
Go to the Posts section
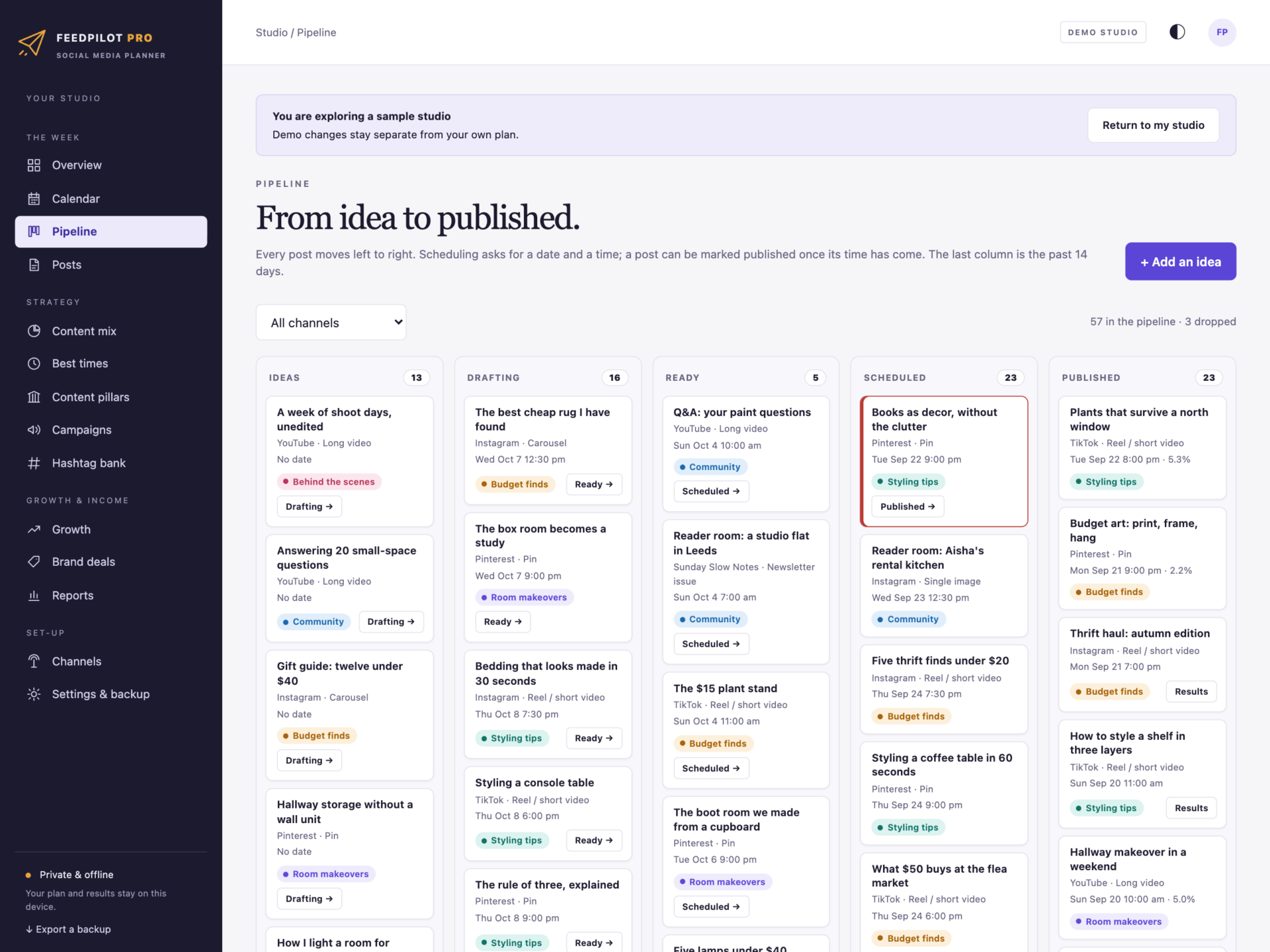[x=111, y=264]
